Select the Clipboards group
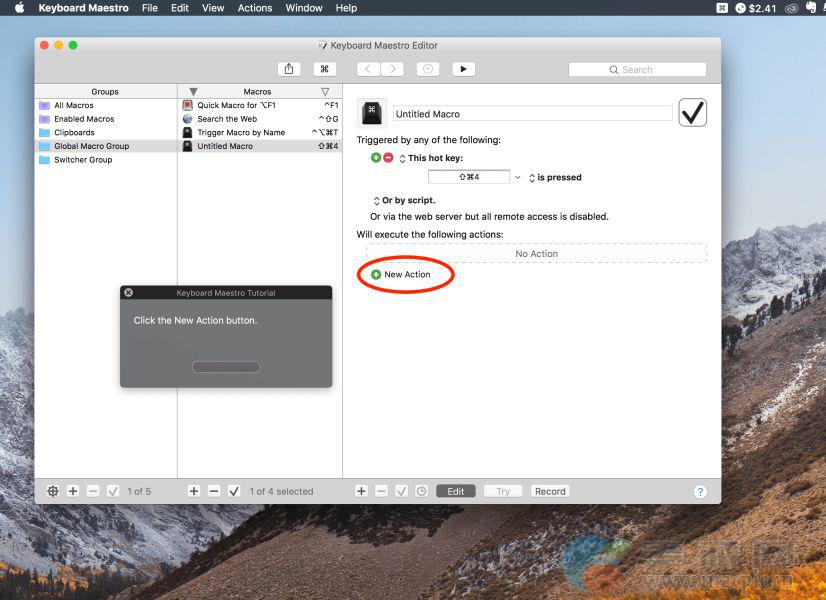826x600 pixels. click(x=106, y=133)
